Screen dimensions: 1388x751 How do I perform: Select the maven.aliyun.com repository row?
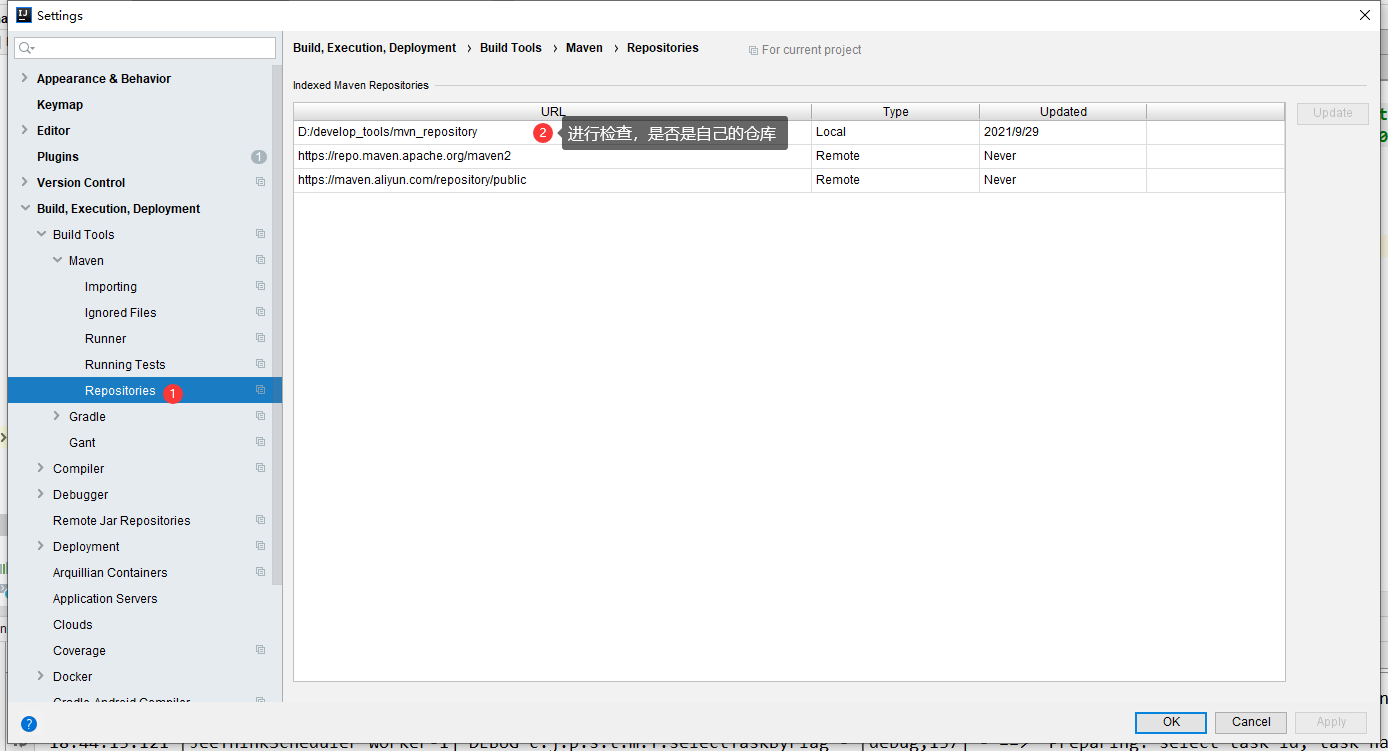789,180
